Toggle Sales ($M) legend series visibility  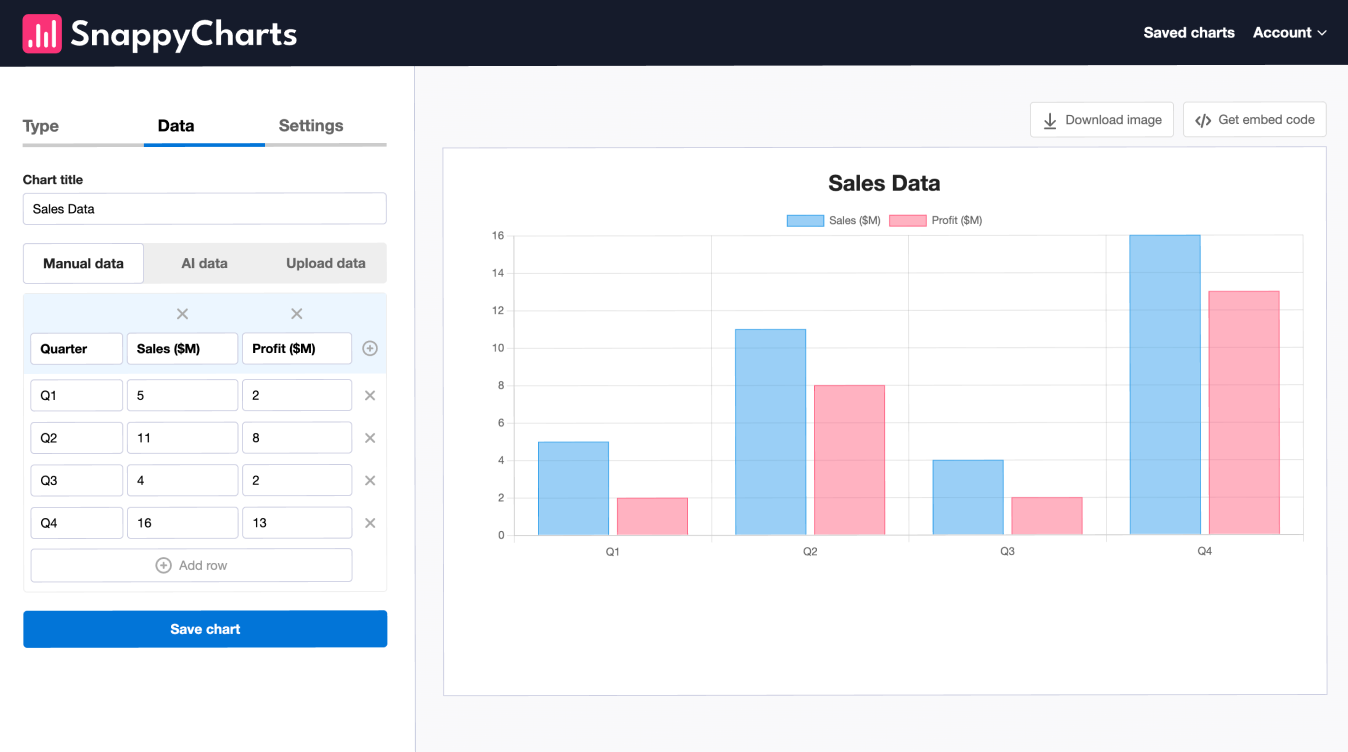pyautogui.click(x=833, y=220)
